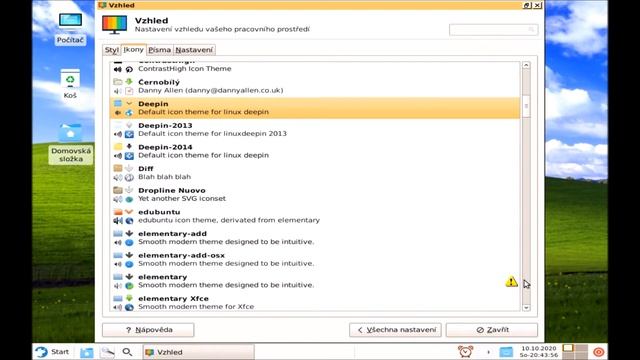640x360 pixels.
Task: Select the elementary Xfce icon theme
Action: [315, 302]
